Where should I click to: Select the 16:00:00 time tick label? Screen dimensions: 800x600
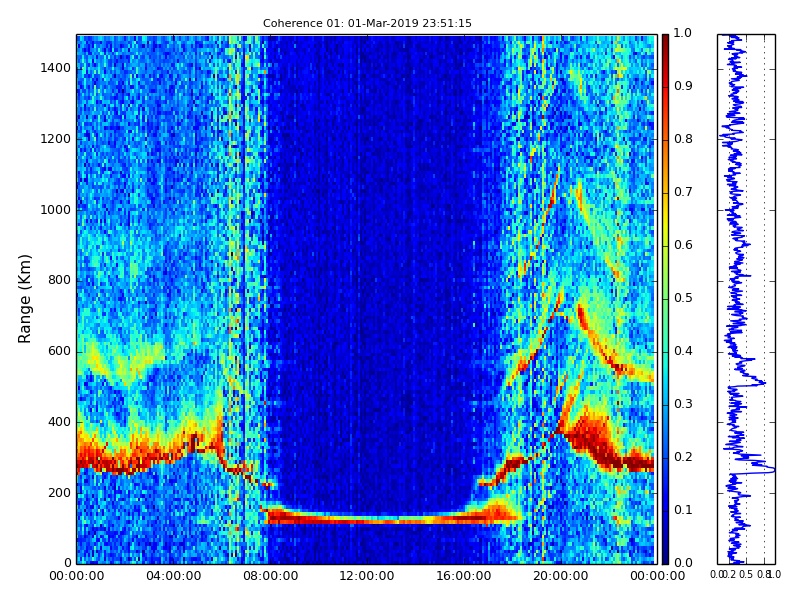click(464, 576)
